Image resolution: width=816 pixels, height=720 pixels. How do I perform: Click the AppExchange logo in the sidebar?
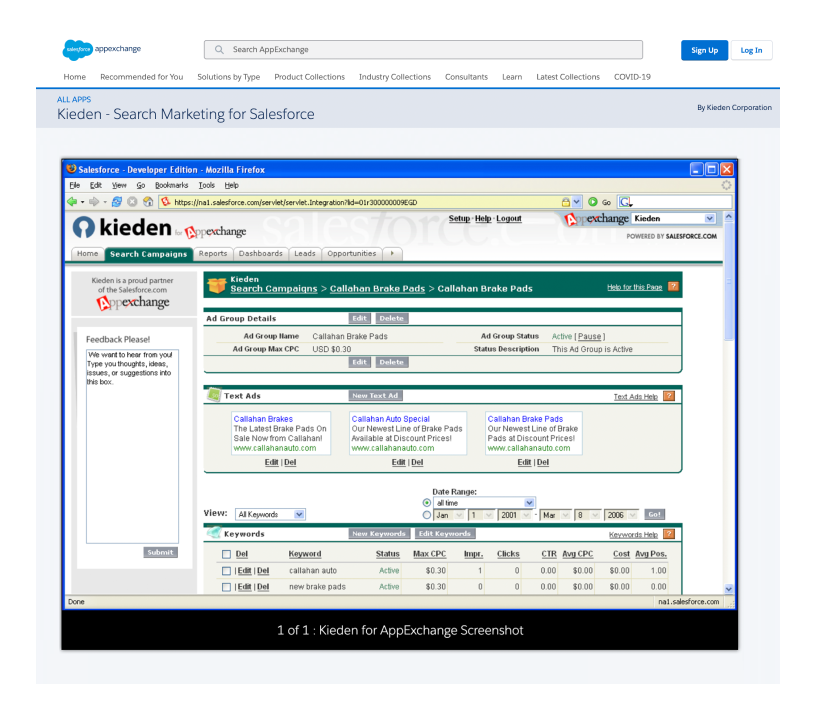pos(133,303)
